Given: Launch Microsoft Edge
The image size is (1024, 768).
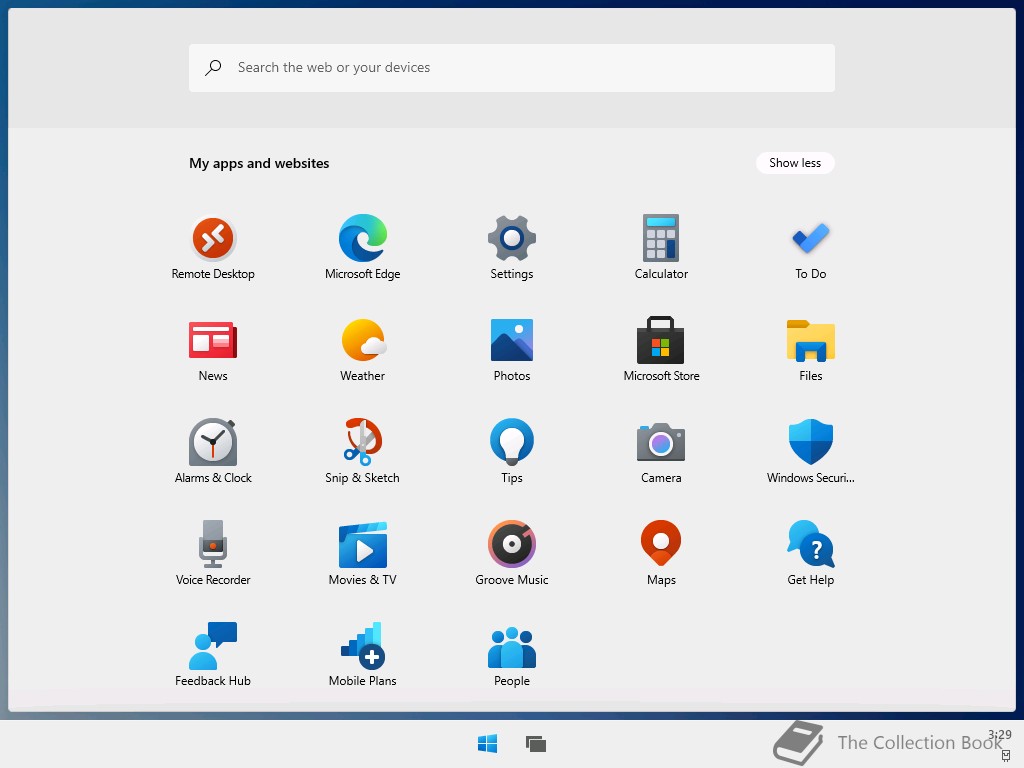Looking at the screenshot, I should pyautogui.click(x=362, y=248).
